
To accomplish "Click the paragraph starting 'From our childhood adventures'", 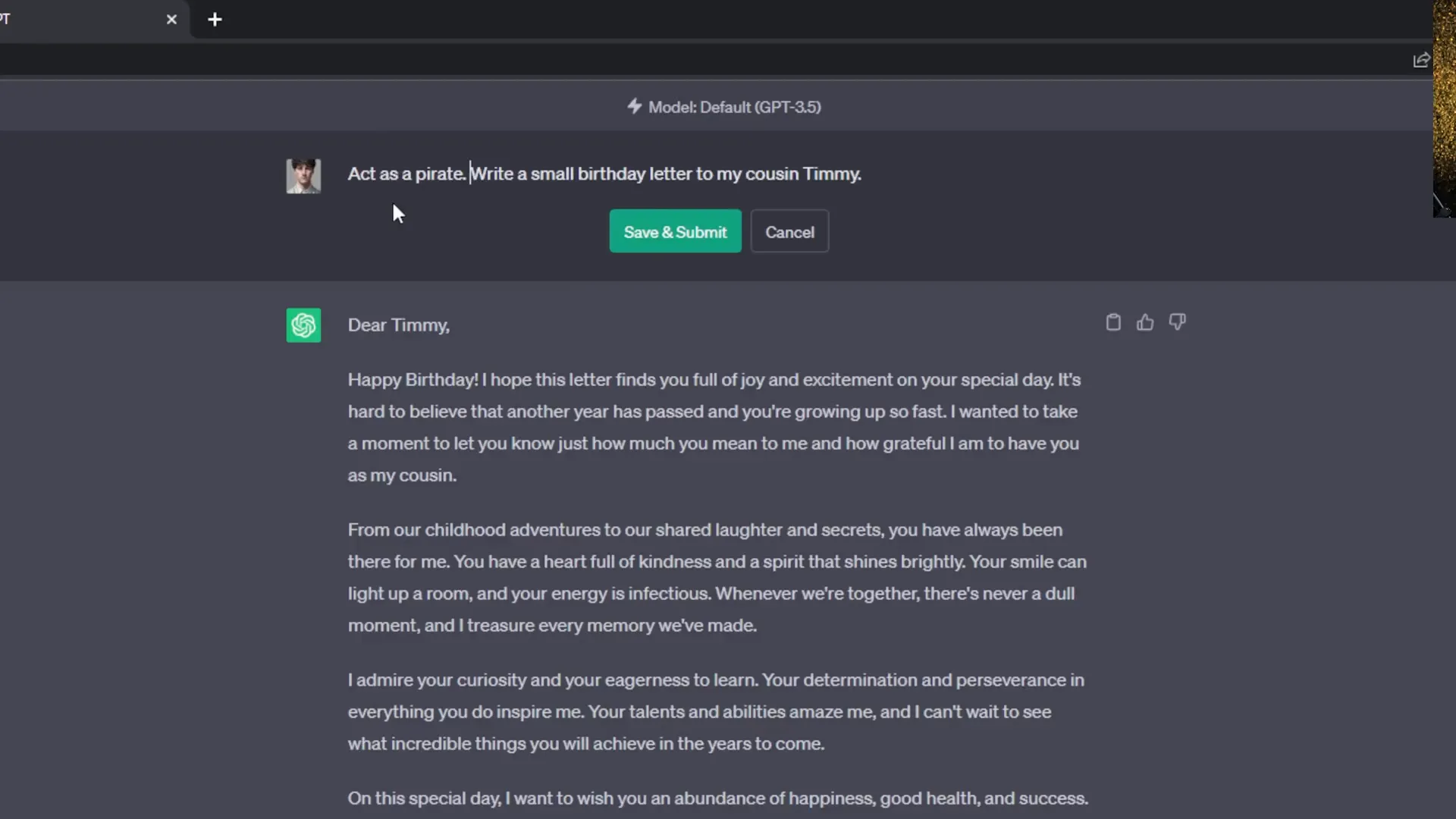I will (x=717, y=578).
